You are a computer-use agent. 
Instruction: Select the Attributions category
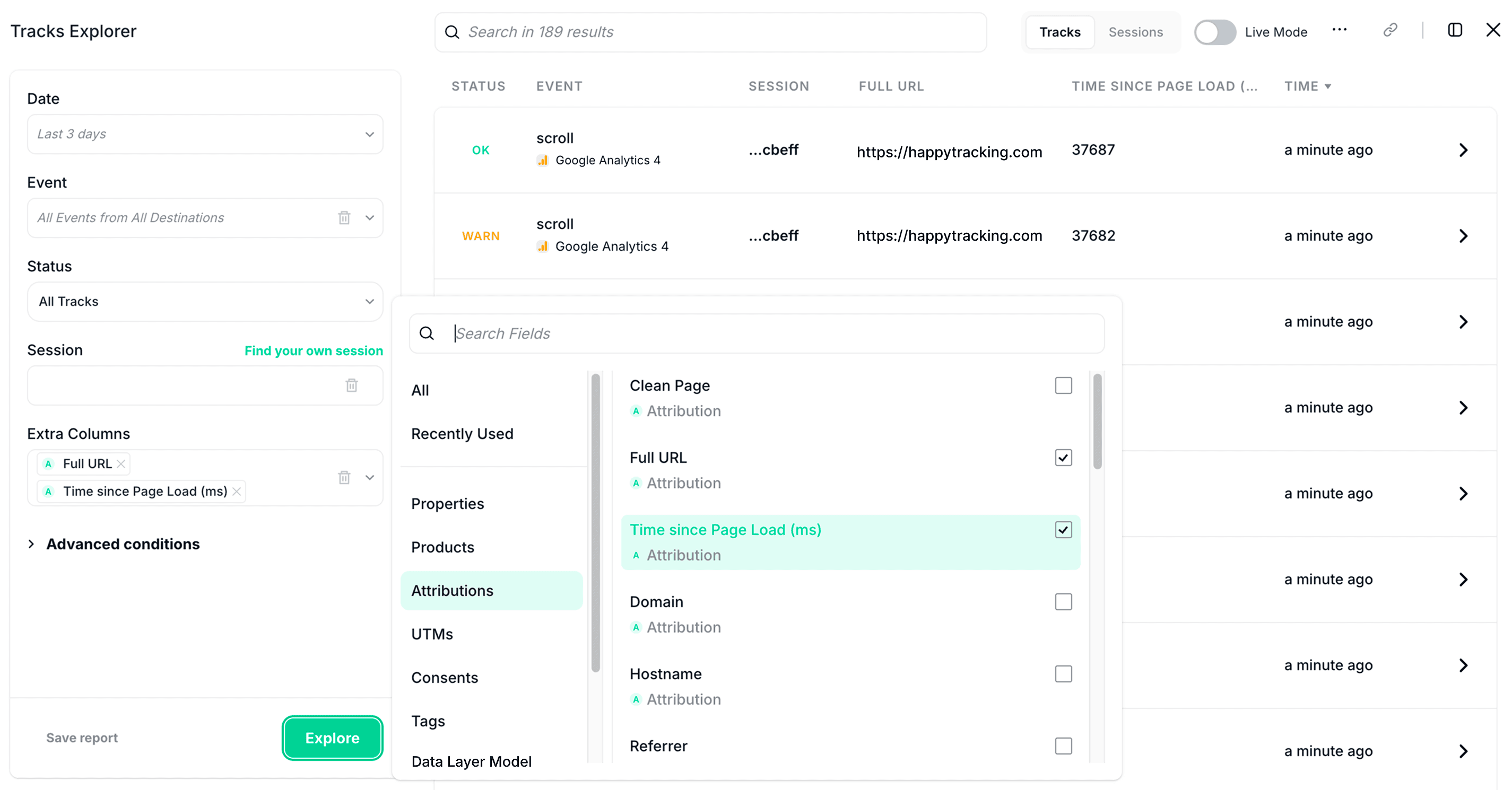point(491,591)
